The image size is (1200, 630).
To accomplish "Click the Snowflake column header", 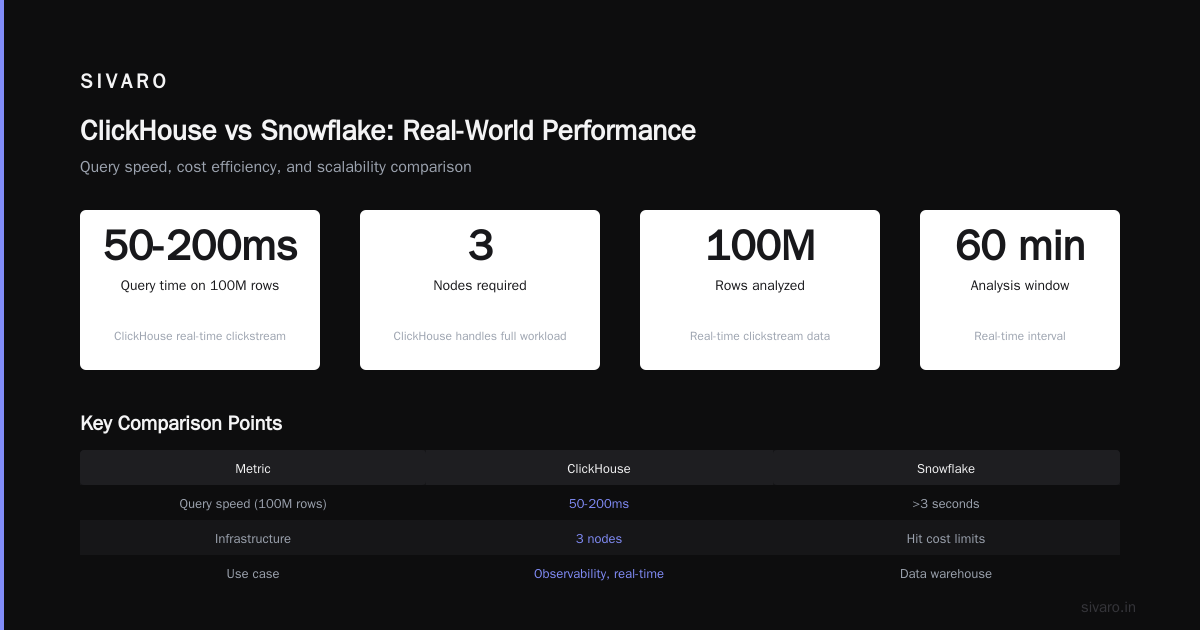I will pyautogui.click(x=946, y=468).
